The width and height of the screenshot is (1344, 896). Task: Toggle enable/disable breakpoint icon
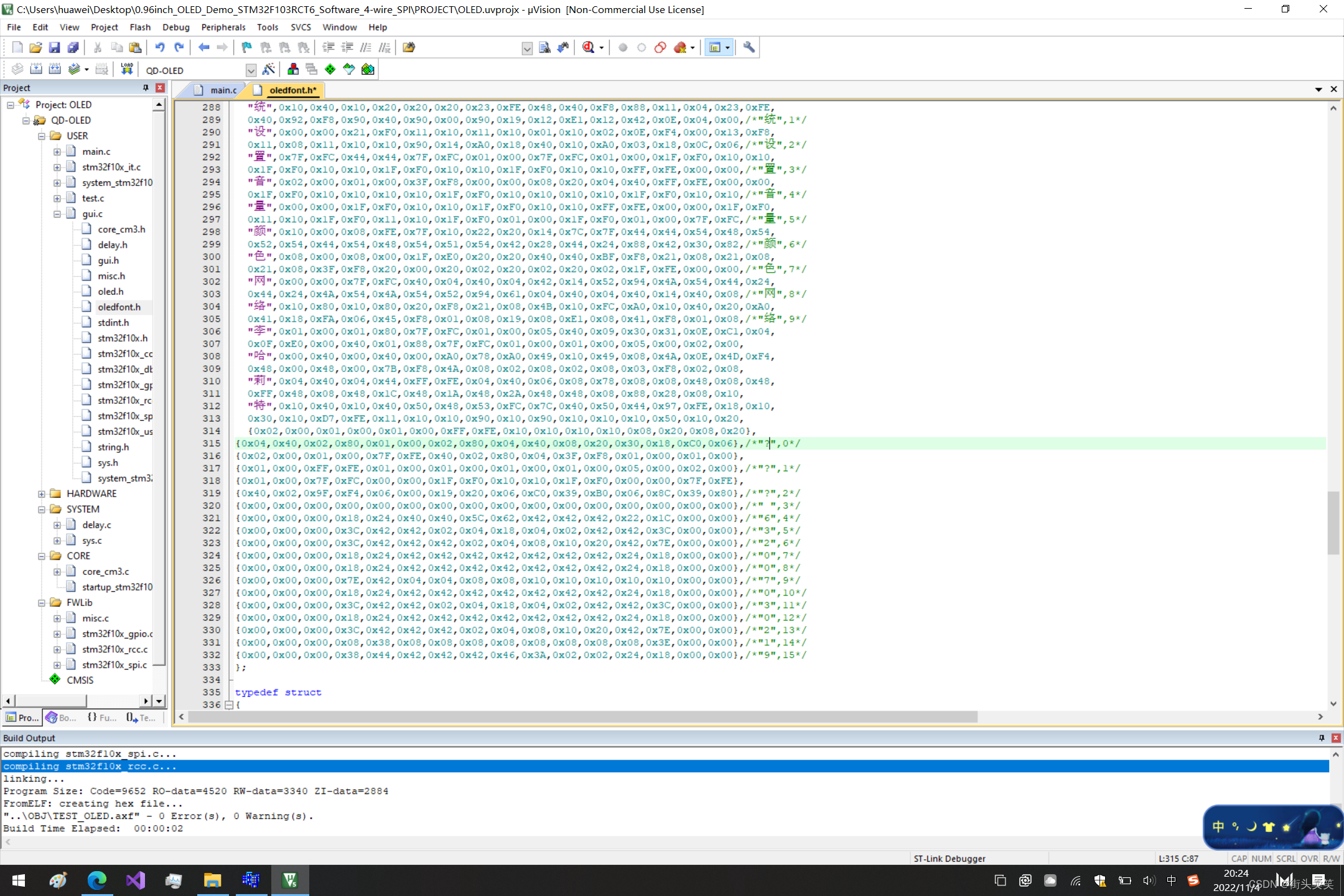point(642,47)
